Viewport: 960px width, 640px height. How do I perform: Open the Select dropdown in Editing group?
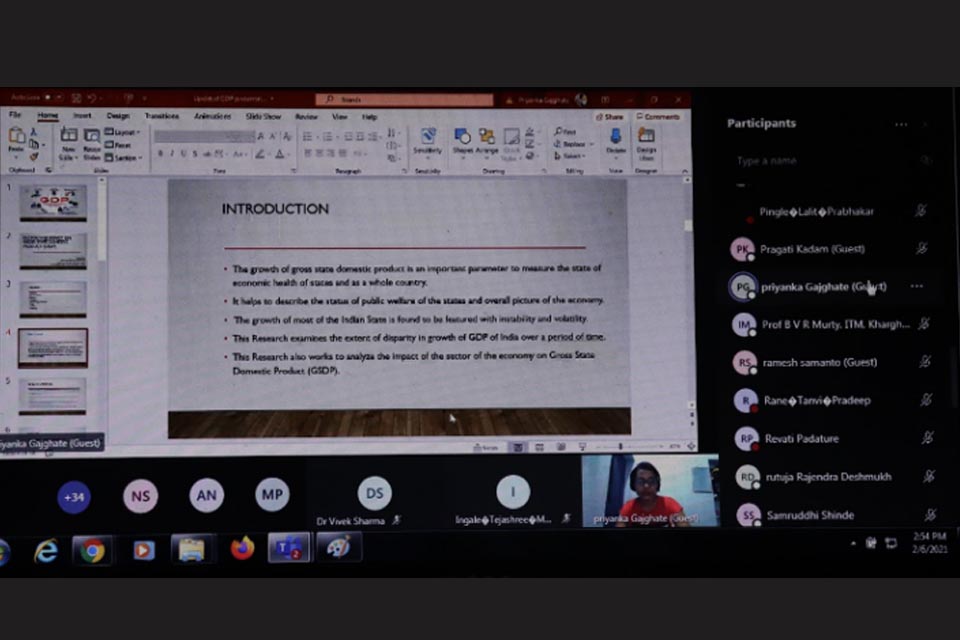(570, 156)
